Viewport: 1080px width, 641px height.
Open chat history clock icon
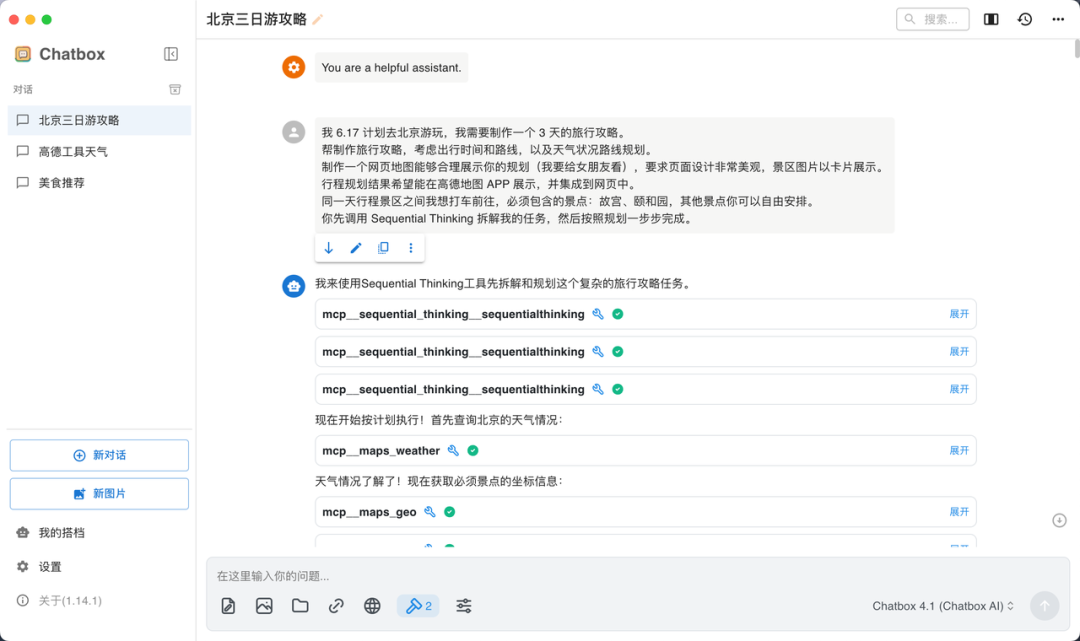pyautogui.click(x=1024, y=18)
